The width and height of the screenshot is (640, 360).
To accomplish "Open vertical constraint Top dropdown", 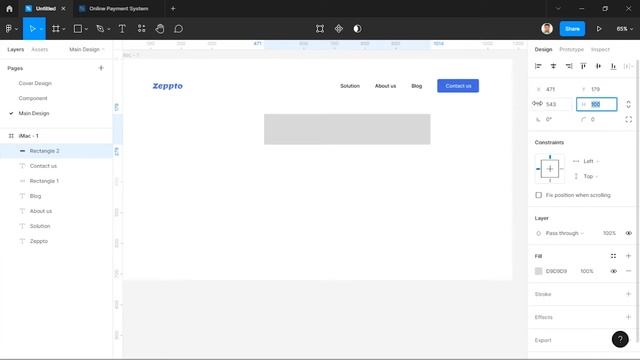I will tap(591, 176).
